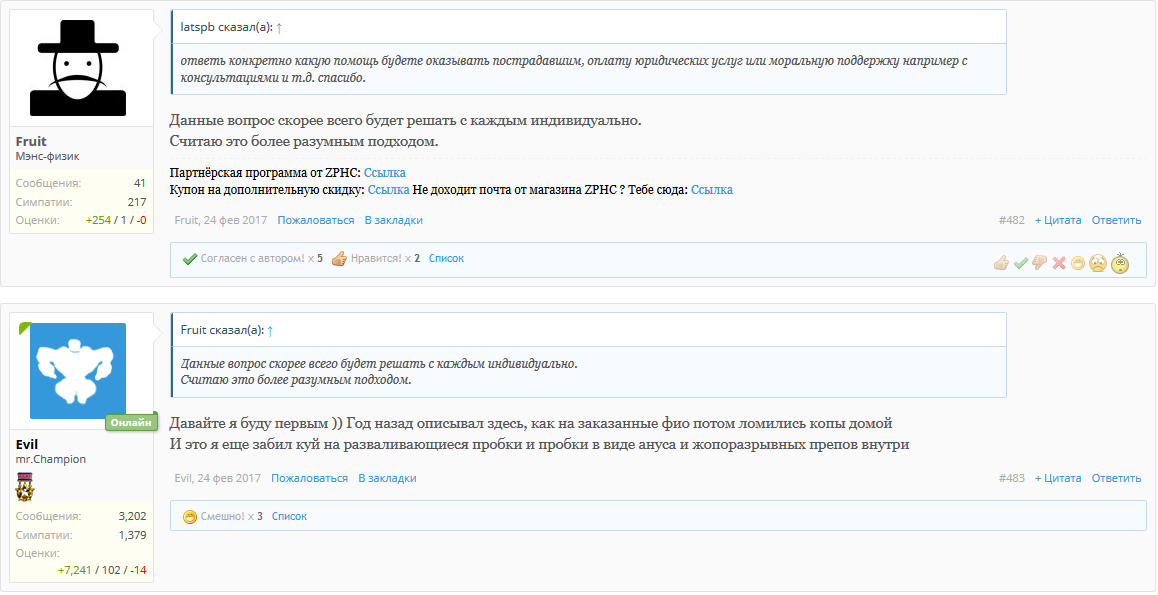Jump to latspb's original post via quote arrow
Image resolution: width=1158 pixels, height=595 pixels.
coord(279,28)
